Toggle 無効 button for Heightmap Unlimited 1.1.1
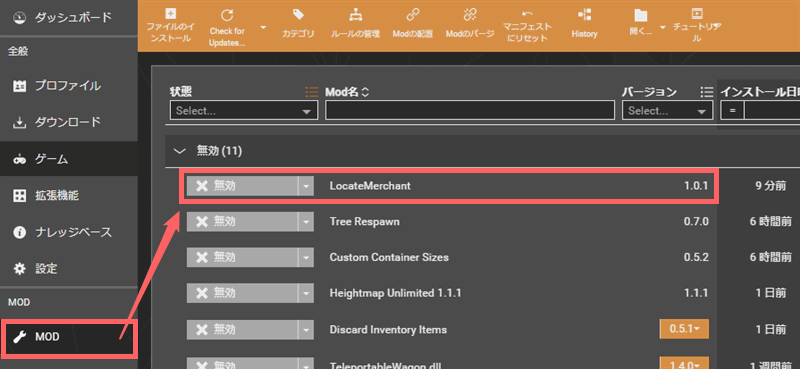 click(242, 293)
